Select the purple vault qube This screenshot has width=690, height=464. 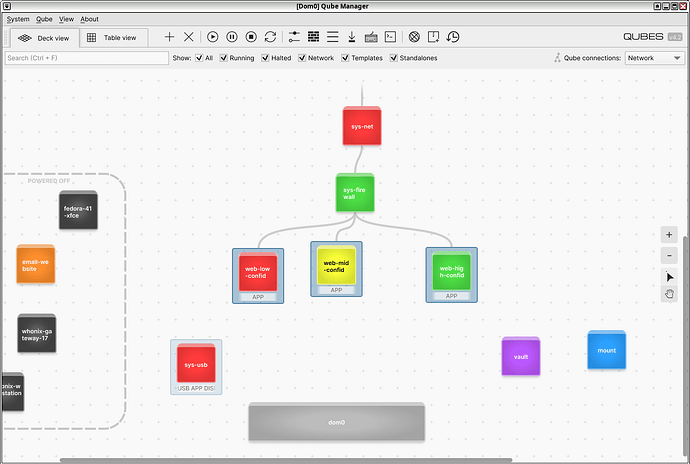pyautogui.click(x=521, y=356)
